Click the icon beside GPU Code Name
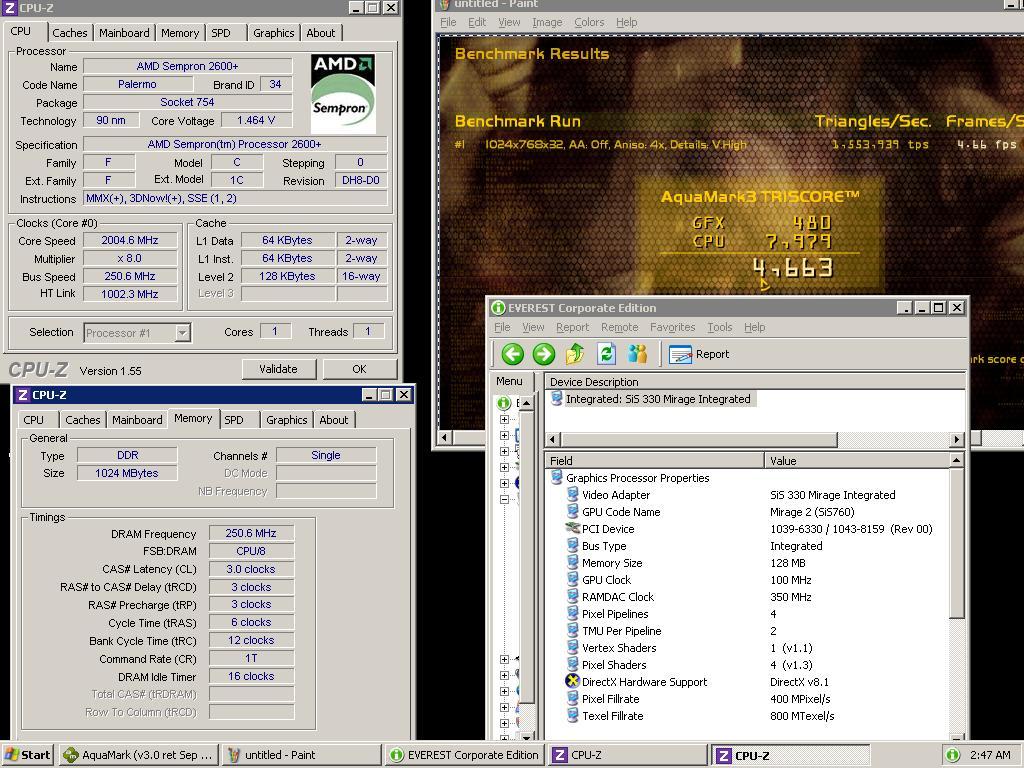1024x768 pixels. point(573,511)
